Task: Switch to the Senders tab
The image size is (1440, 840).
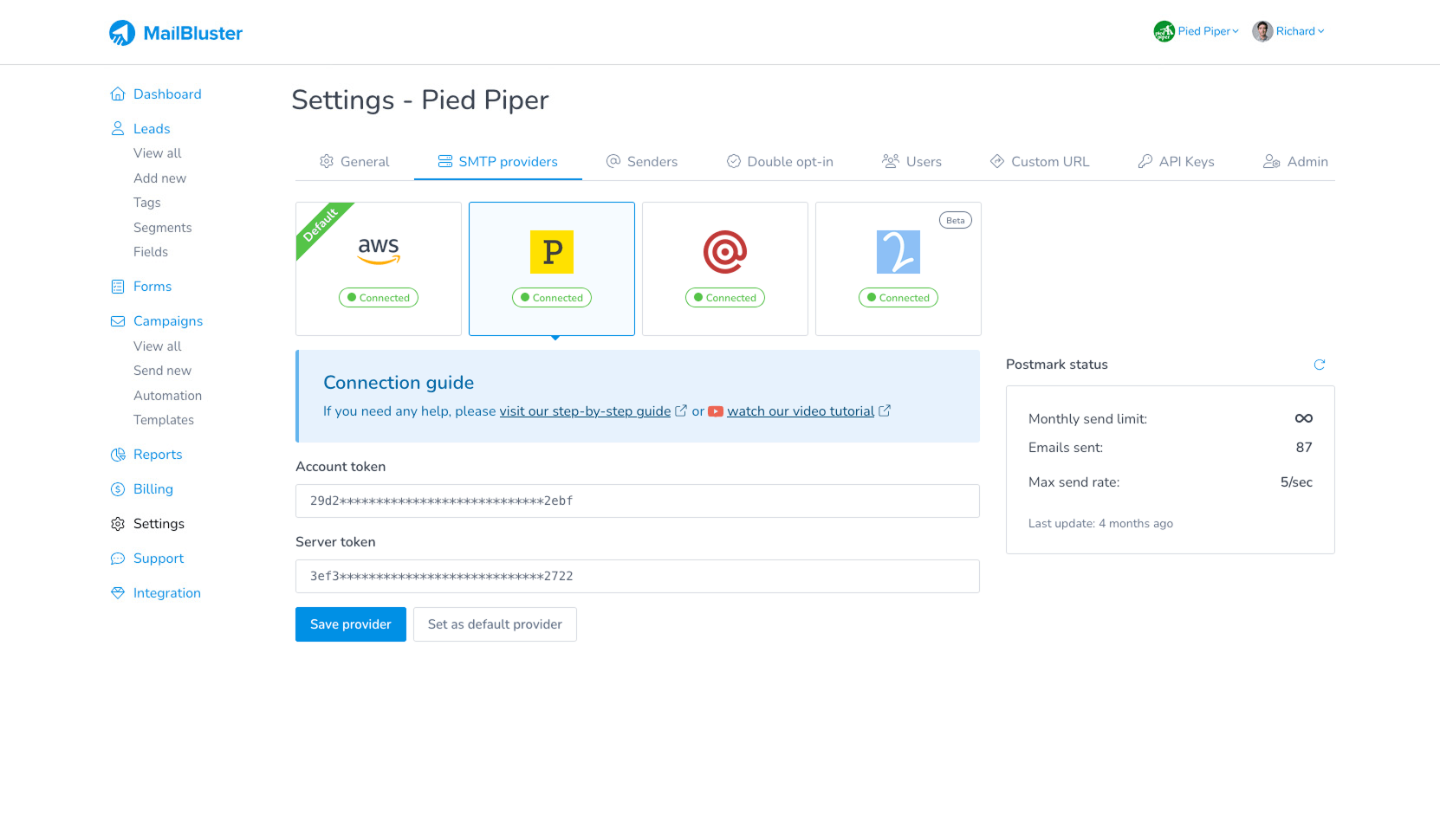Action: point(642,162)
